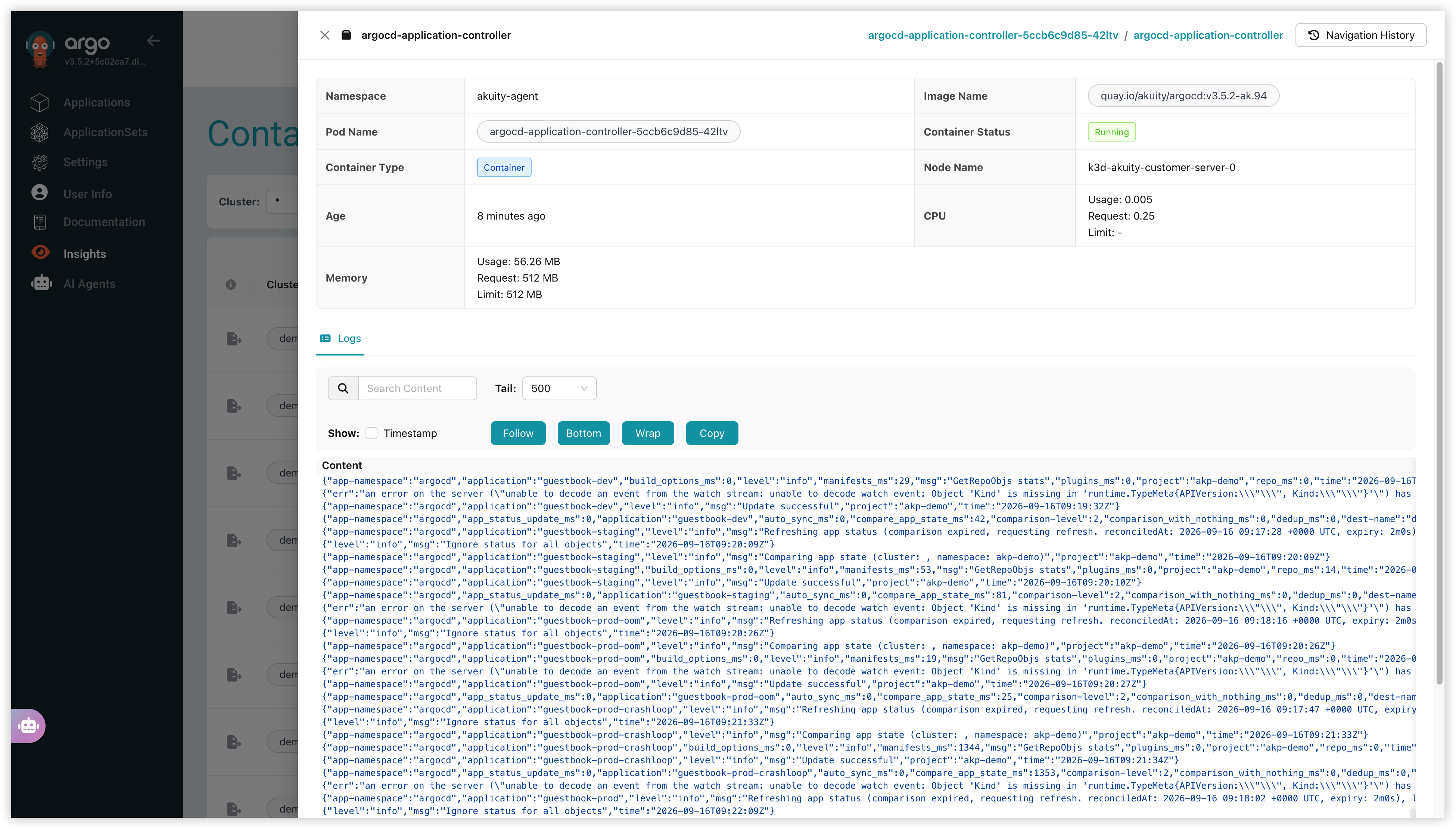Jump to logs with Bottom button
The height and width of the screenshot is (829, 1456).
pos(584,433)
